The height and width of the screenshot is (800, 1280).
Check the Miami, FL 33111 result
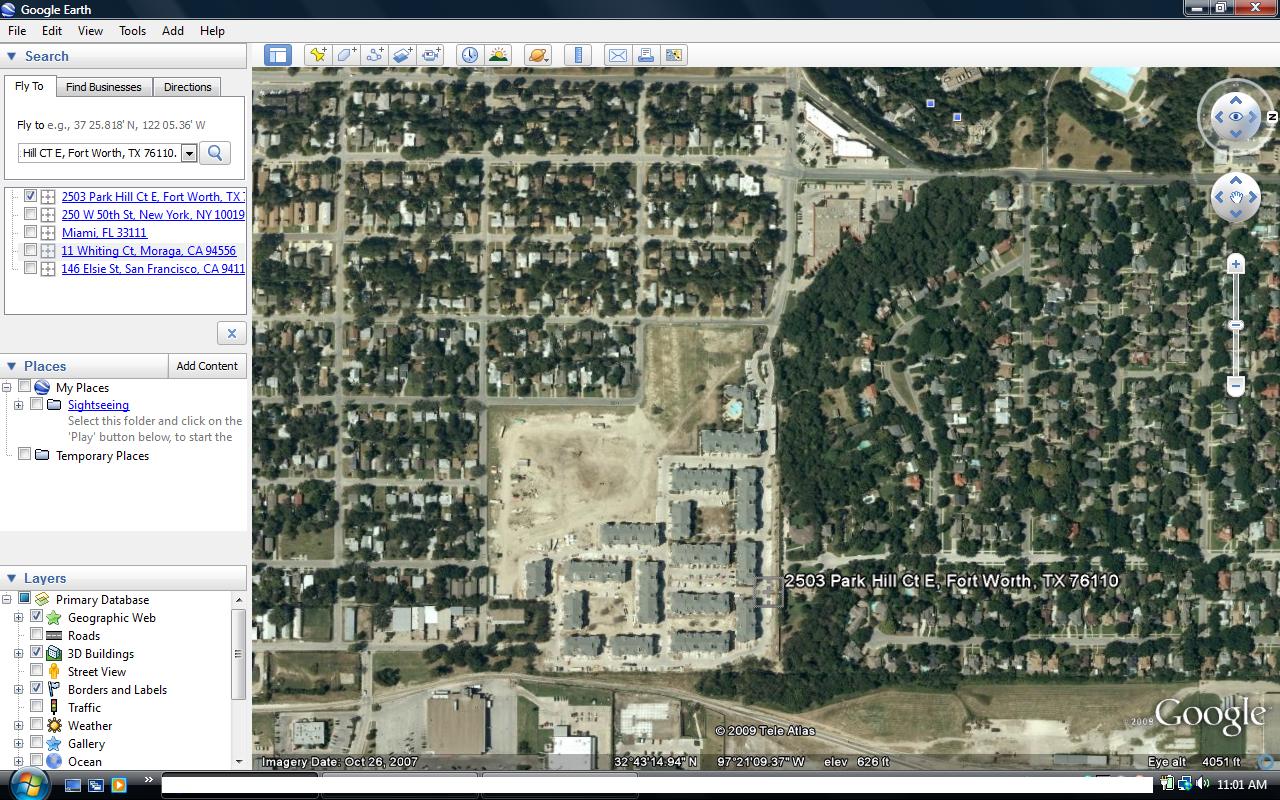click(x=31, y=233)
